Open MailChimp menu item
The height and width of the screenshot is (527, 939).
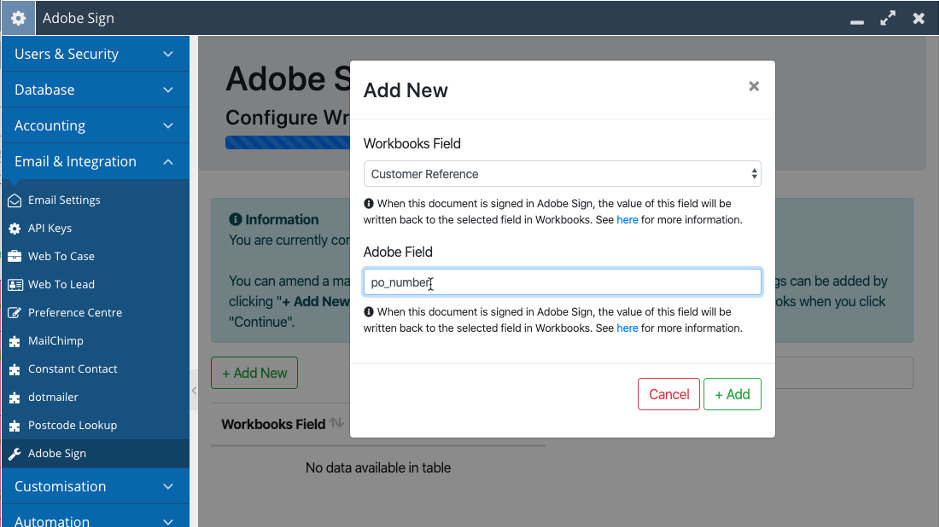[x=56, y=341]
